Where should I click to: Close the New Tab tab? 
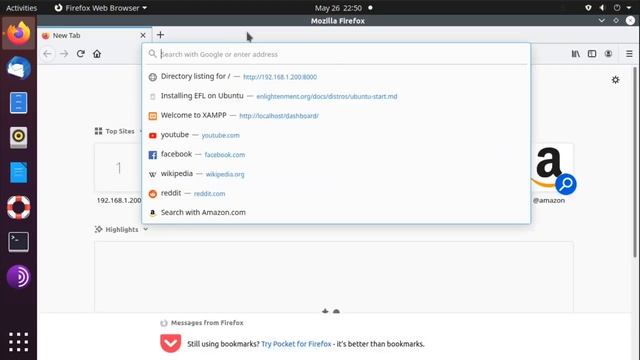143,36
